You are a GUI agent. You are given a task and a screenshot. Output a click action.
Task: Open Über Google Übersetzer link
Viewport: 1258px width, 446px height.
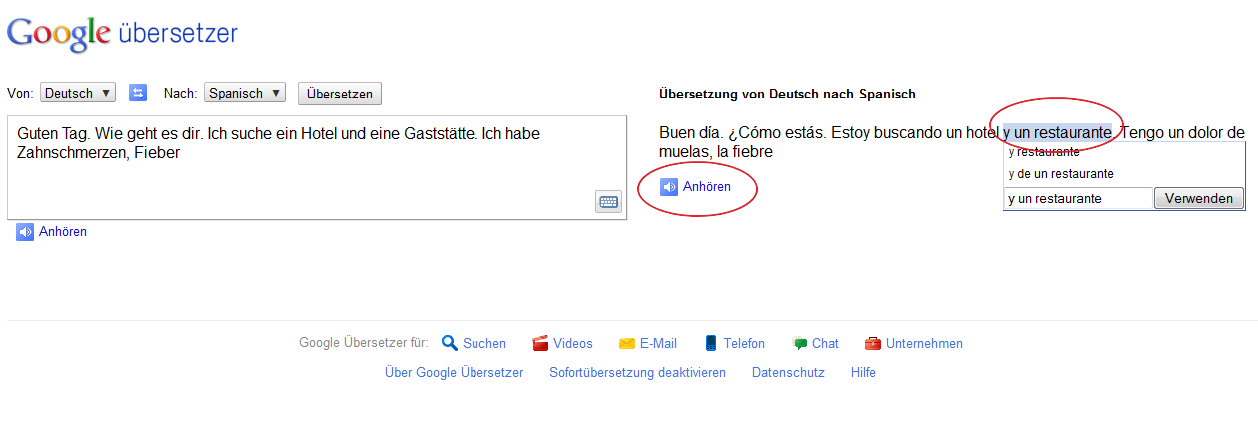454,372
